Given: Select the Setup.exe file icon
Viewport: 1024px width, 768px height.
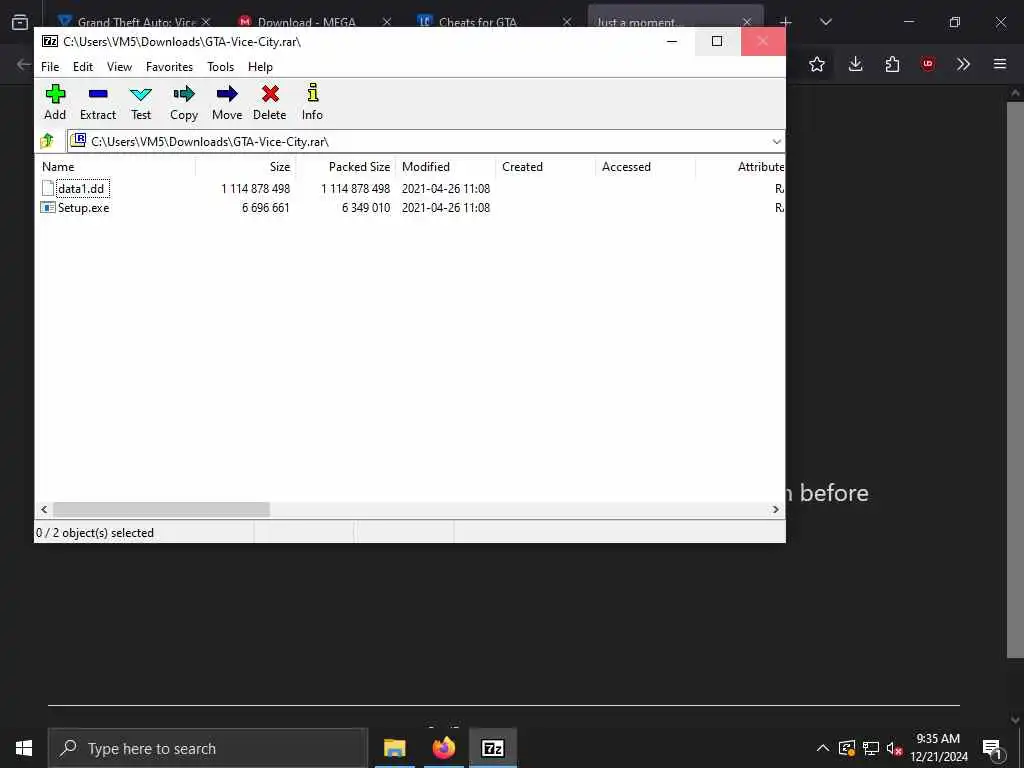Looking at the screenshot, I should tap(48, 208).
